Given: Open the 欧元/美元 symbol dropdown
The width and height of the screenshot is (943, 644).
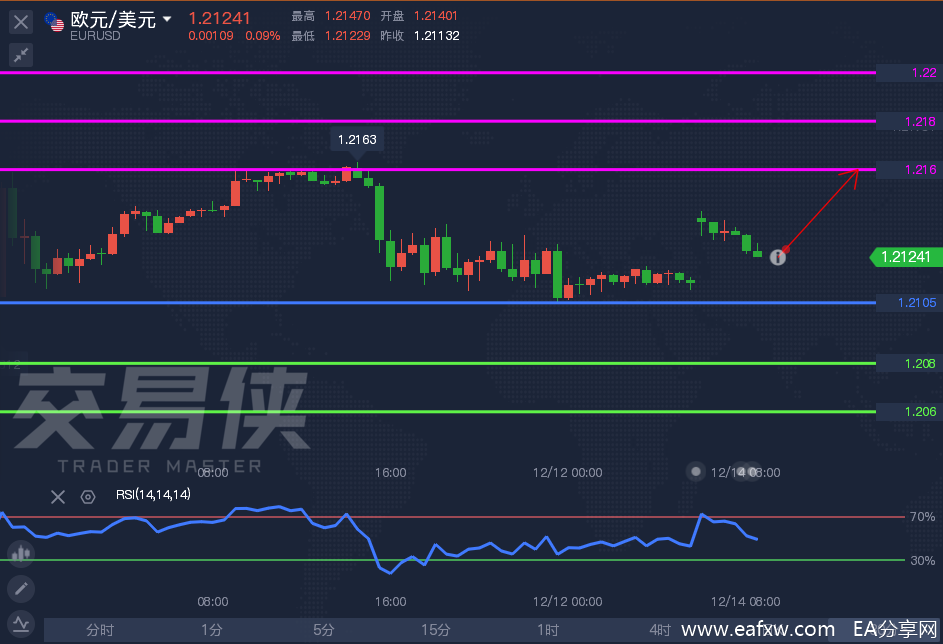Looking at the screenshot, I should [167, 19].
